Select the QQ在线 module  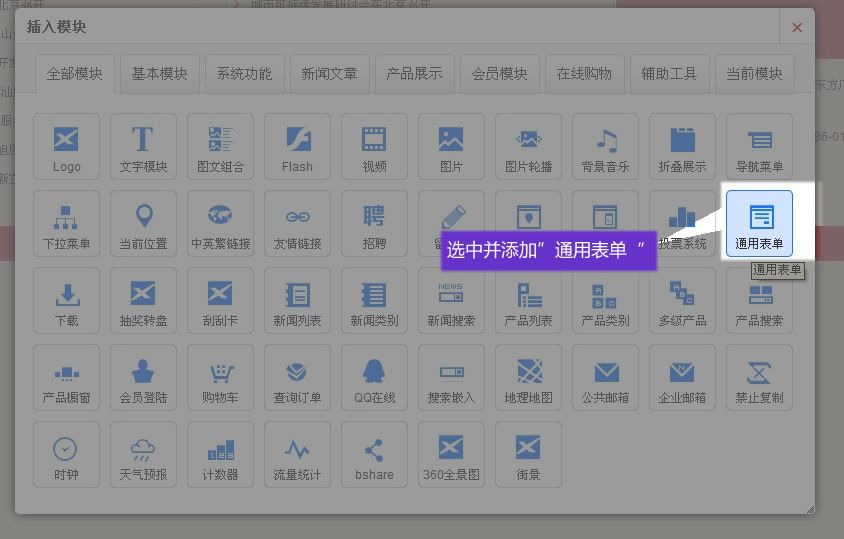coord(374,377)
